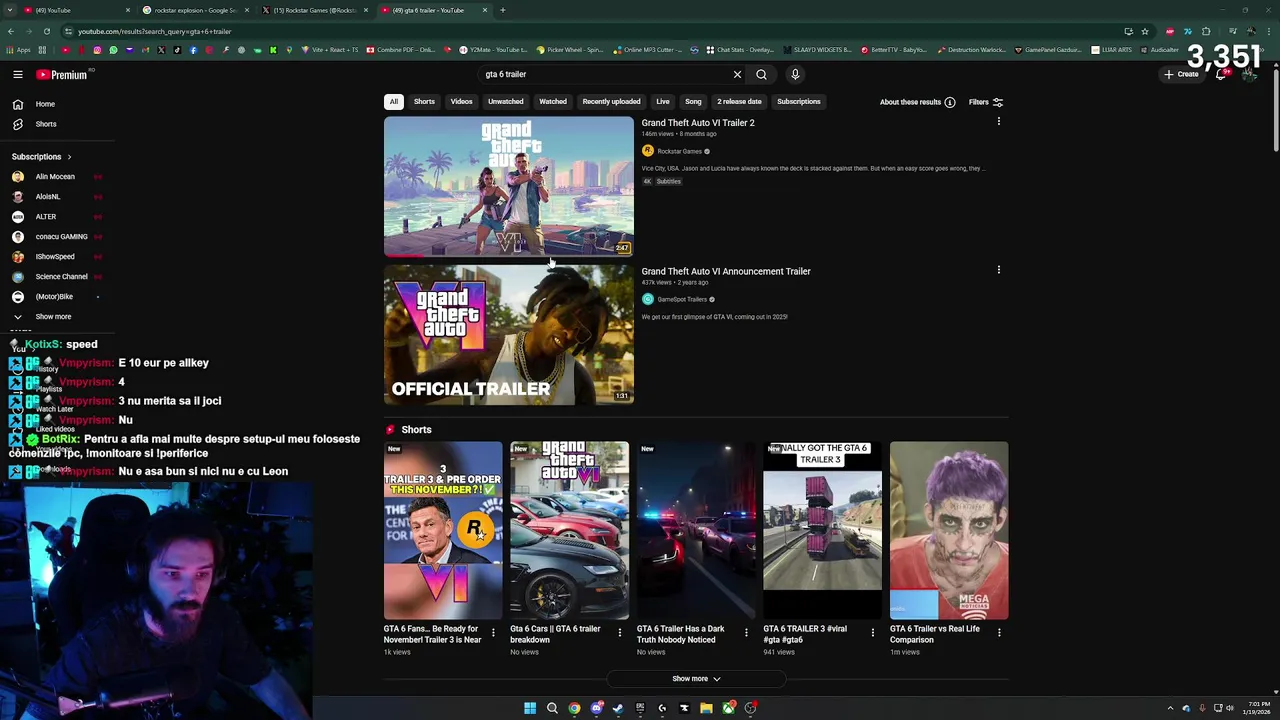Open notifications bell
Viewport: 1280px width, 720px height.
point(1221,74)
